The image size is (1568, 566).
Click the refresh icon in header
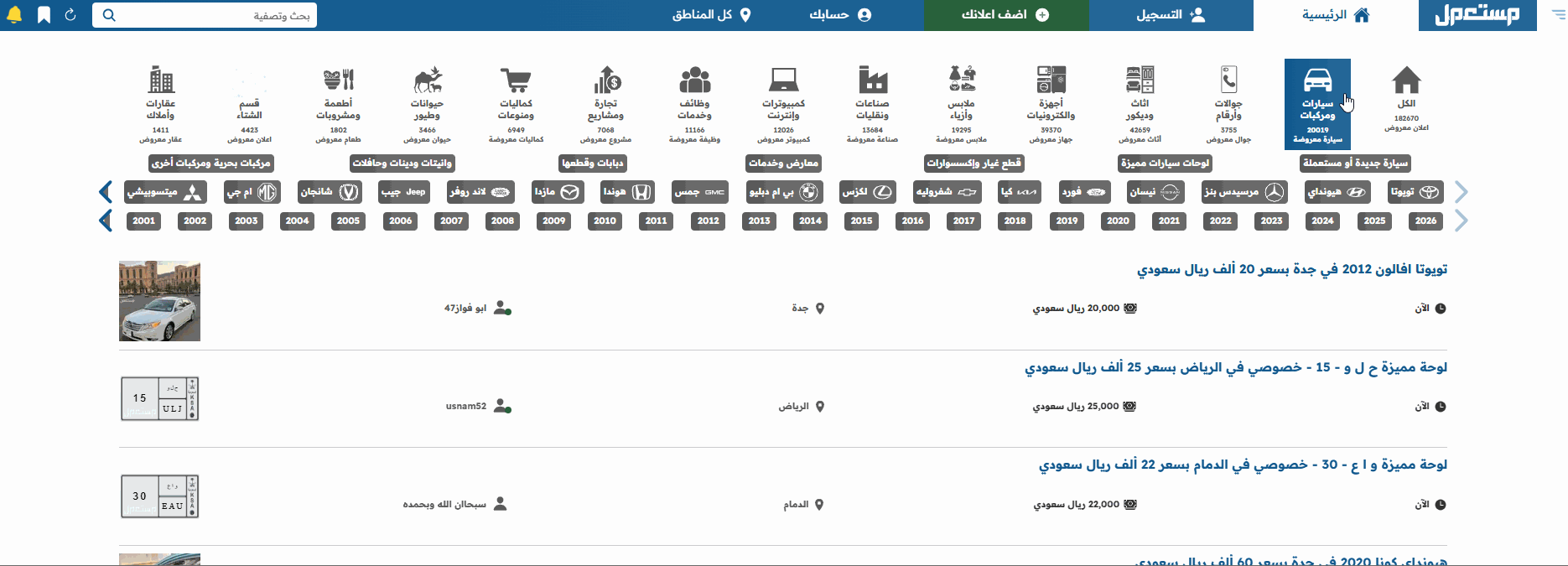tap(70, 15)
